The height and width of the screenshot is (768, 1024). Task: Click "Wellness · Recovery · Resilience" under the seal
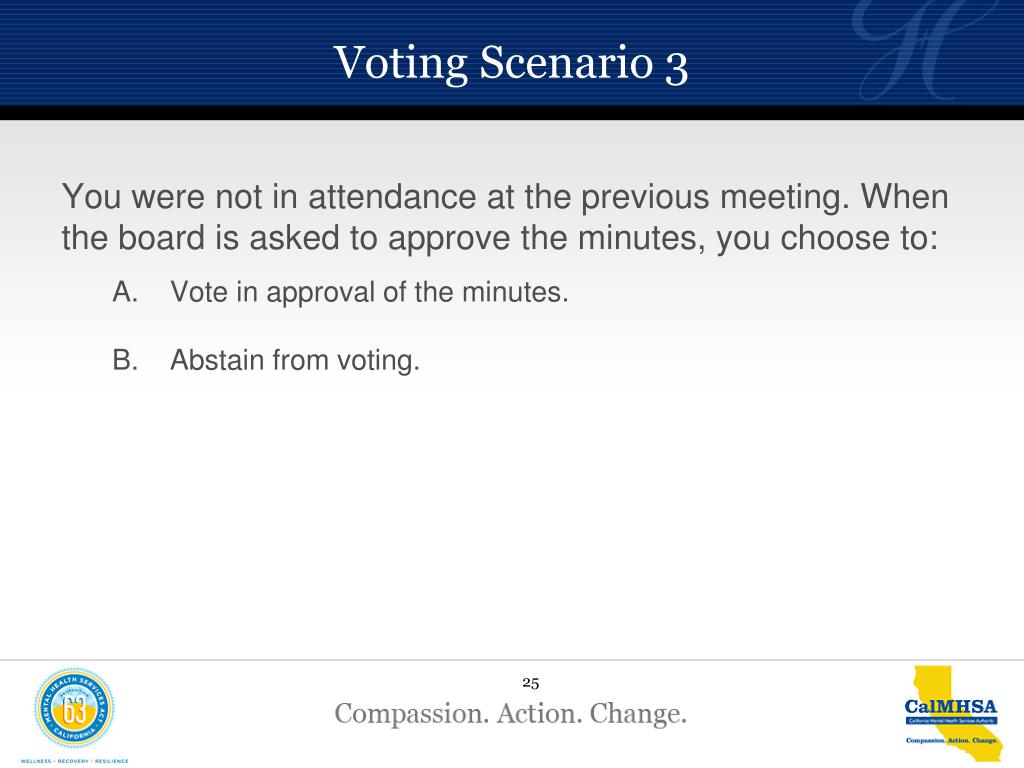point(74,761)
